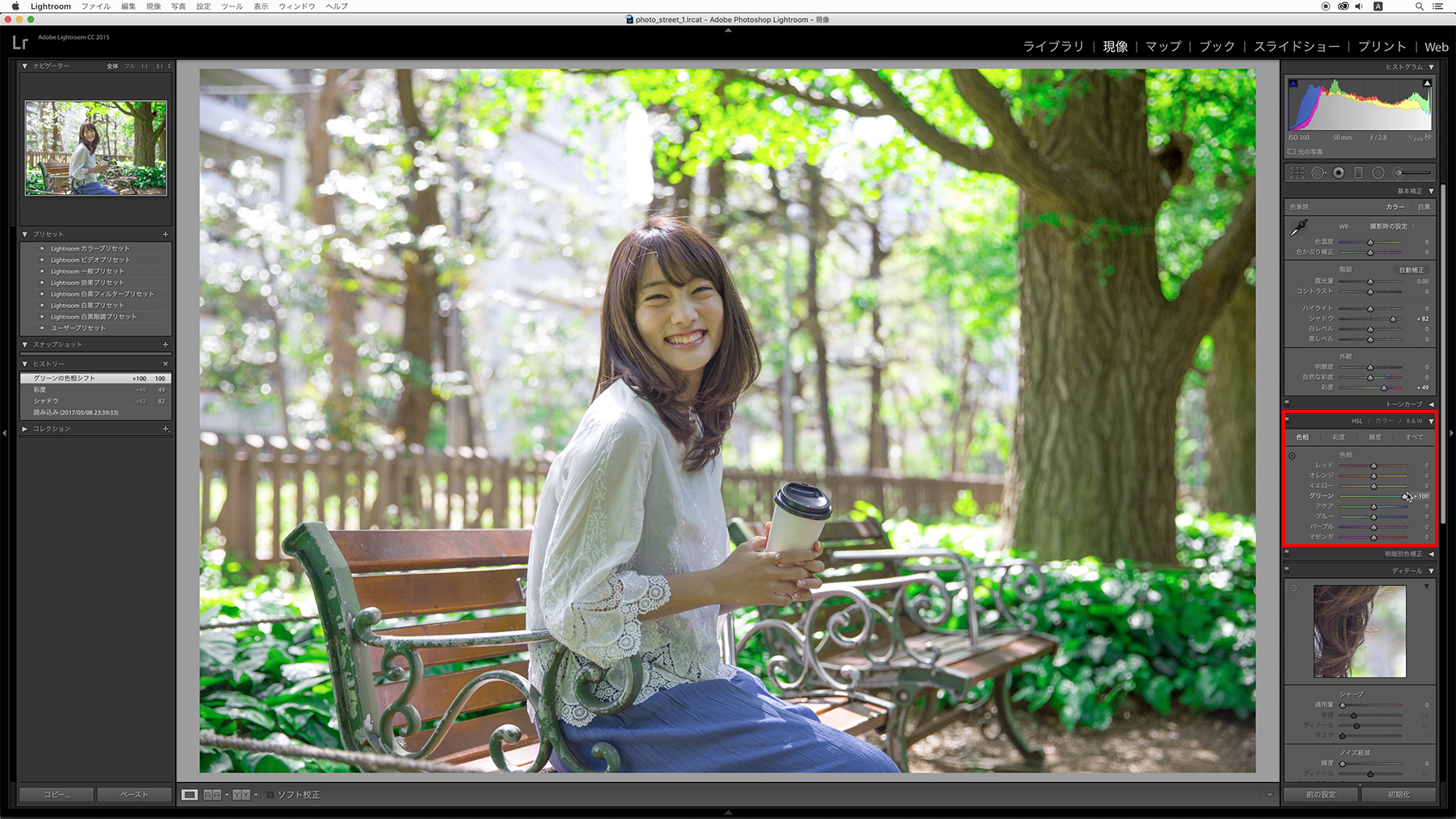Image resolution: width=1456 pixels, height=819 pixels.
Task: Open Spotlight search in menu bar
Action: [x=1419, y=6]
